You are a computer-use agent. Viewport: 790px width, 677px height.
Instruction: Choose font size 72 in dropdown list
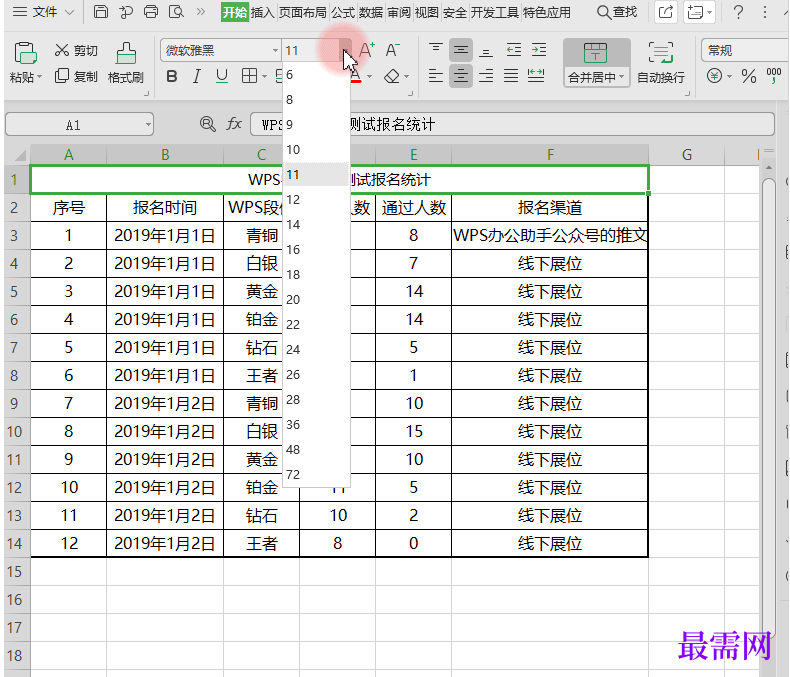pos(293,474)
